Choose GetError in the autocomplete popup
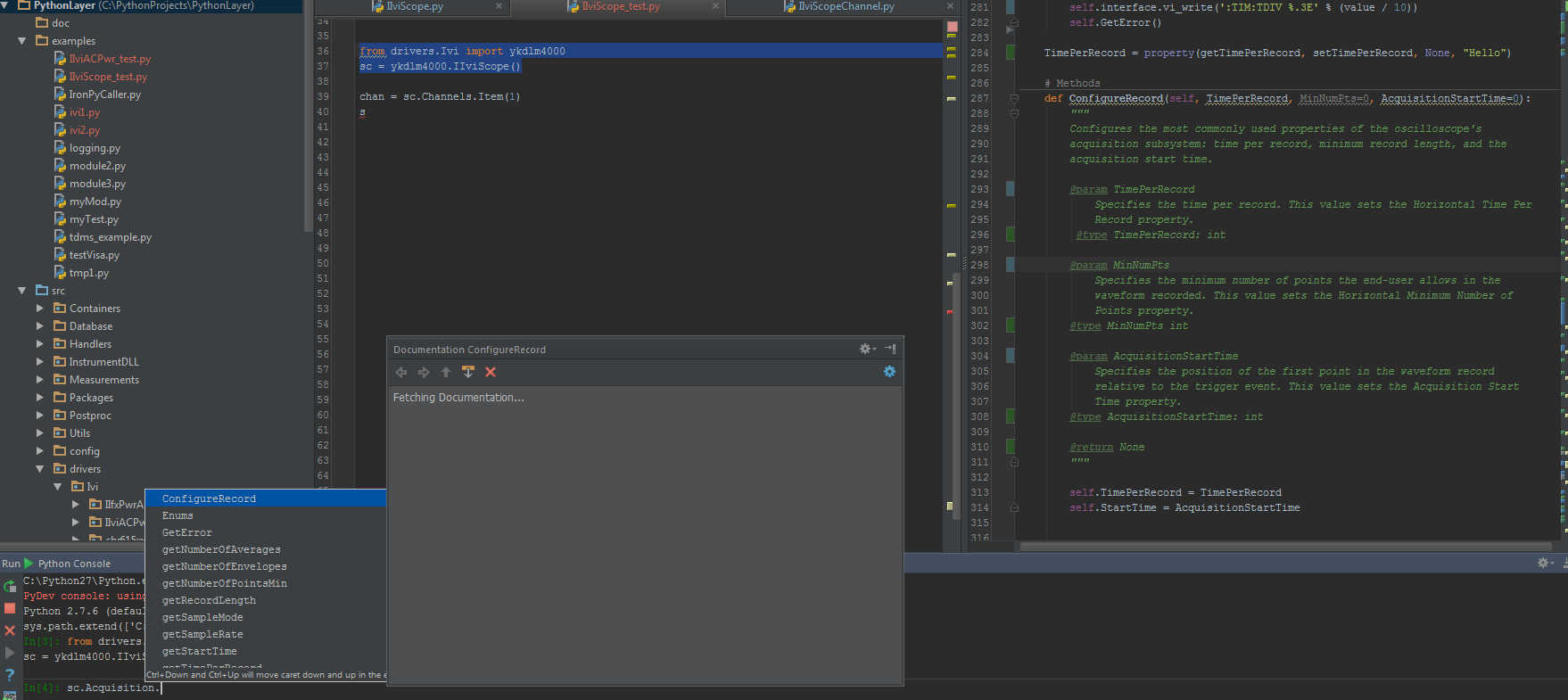Screen dimensions: 1568x700 [187, 532]
